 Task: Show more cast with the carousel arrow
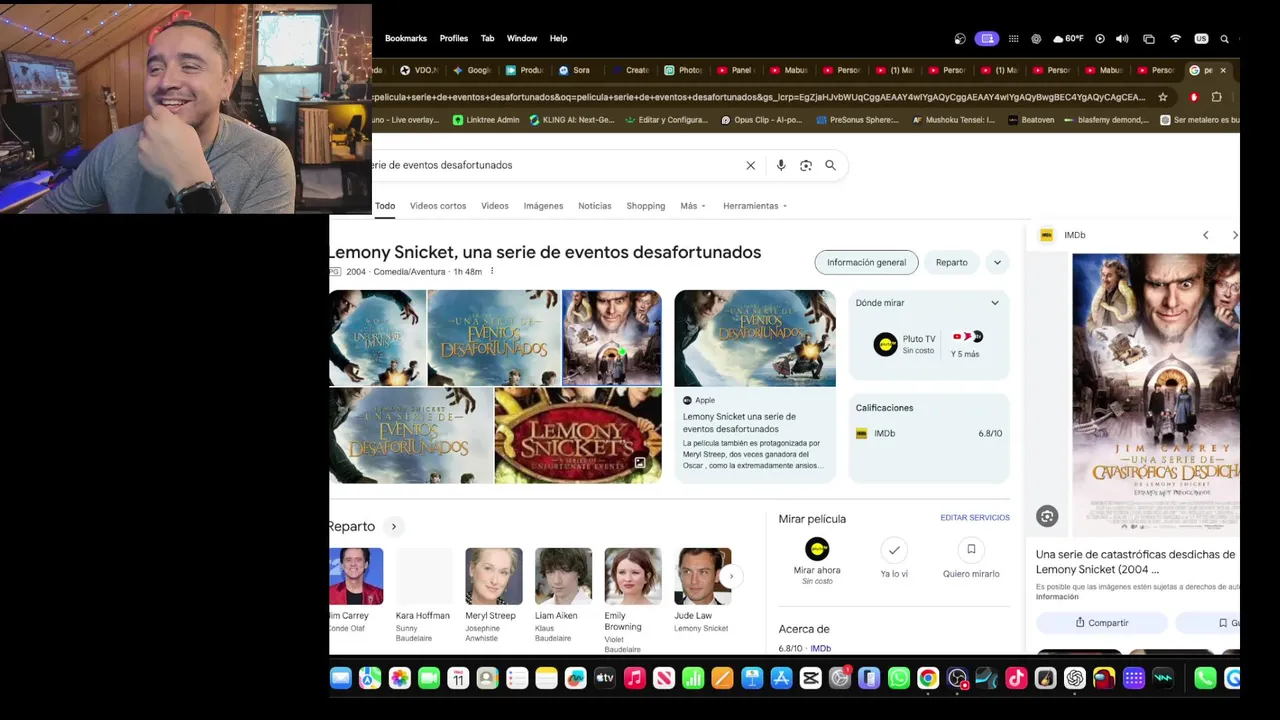731,576
